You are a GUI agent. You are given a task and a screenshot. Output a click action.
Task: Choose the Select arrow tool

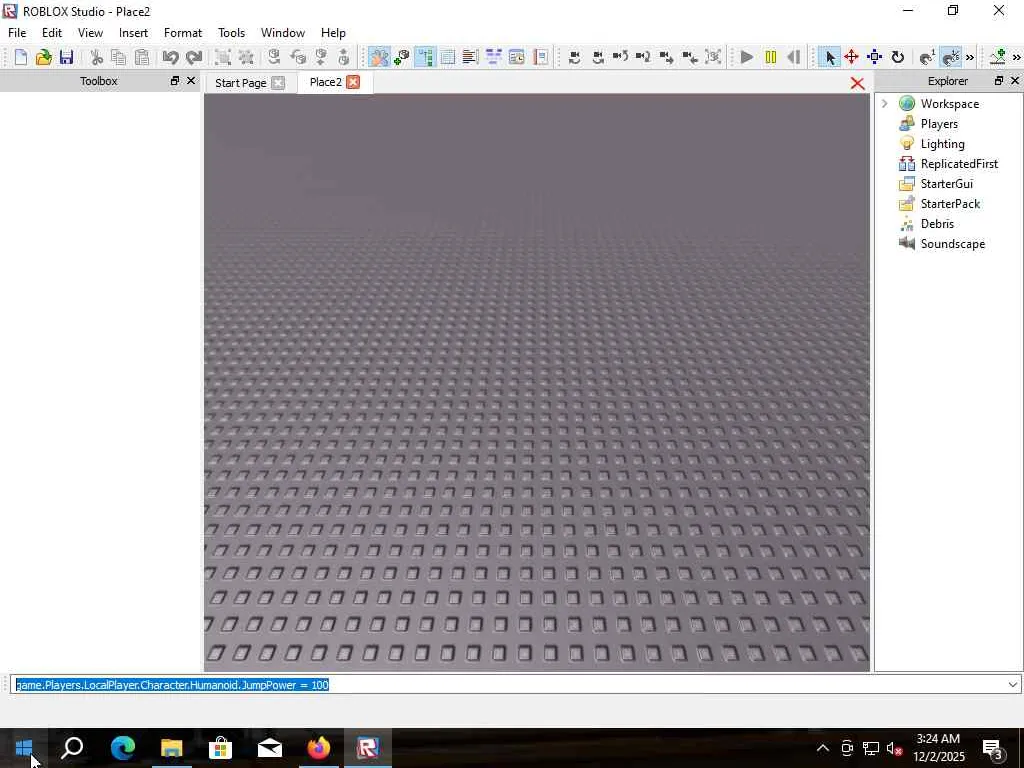pos(829,57)
